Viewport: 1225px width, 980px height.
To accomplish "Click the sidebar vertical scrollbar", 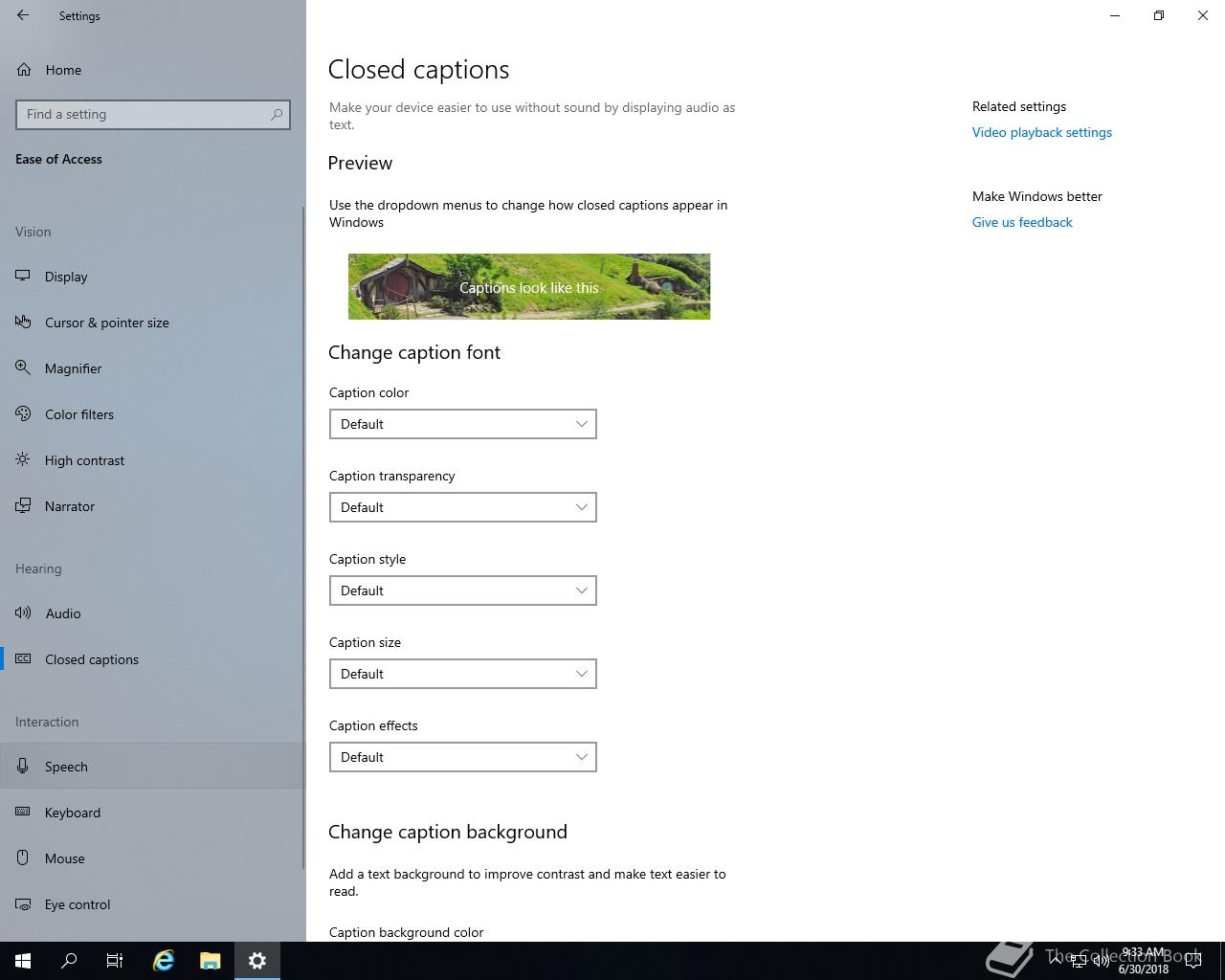I will tap(303, 536).
